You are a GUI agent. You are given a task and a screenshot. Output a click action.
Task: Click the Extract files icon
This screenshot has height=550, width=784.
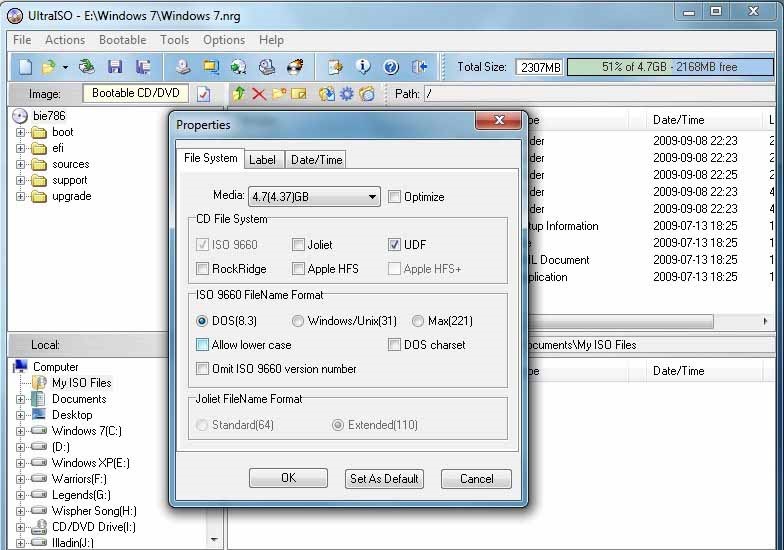pos(327,94)
